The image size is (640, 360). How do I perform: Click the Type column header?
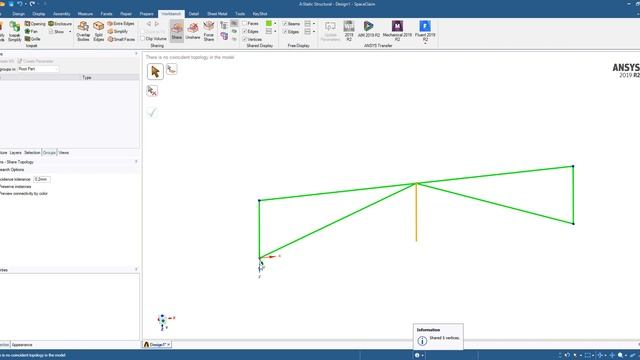[x=87, y=77]
